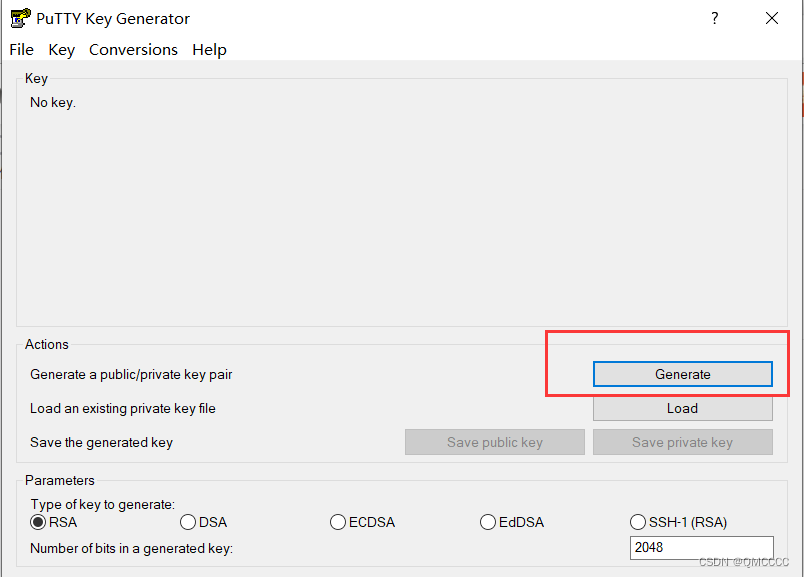Click 'Save the generated key' label
The width and height of the screenshot is (804, 577).
point(102,442)
